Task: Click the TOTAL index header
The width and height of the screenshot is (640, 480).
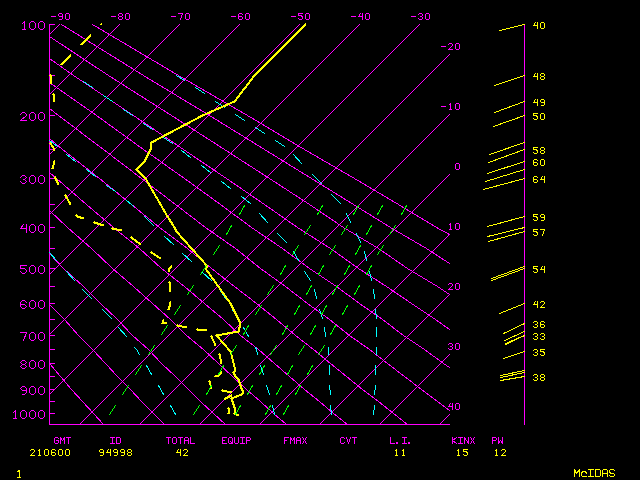Action: click(181, 440)
